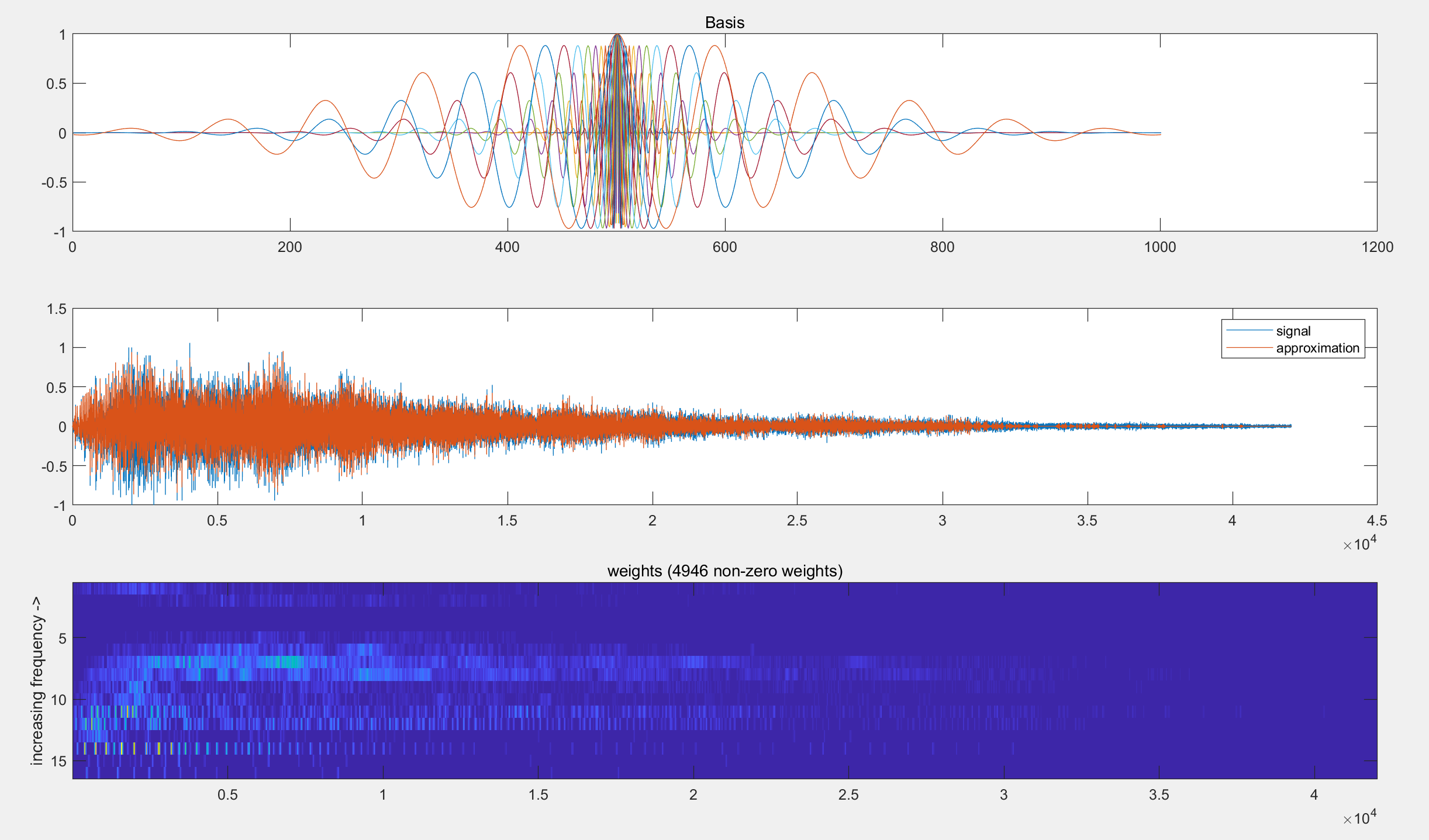Image resolution: width=1429 pixels, height=840 pixels.
Task: Click y-axis tick label '15' in weights plot
Action: click(x=58, y=761)
